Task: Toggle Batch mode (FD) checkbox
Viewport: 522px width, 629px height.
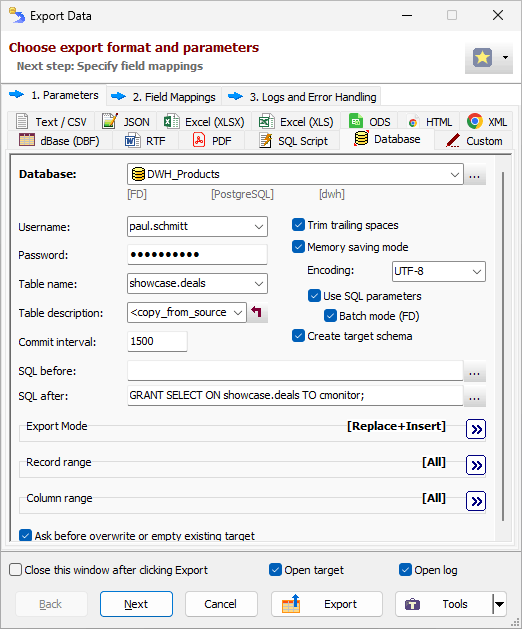Action: (330, 316)
